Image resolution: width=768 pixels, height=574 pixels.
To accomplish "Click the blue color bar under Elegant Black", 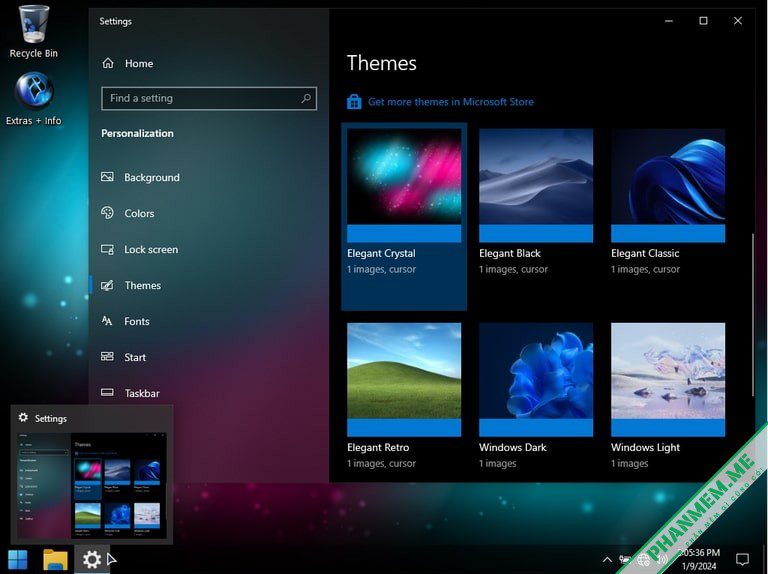I will [536, 234].
